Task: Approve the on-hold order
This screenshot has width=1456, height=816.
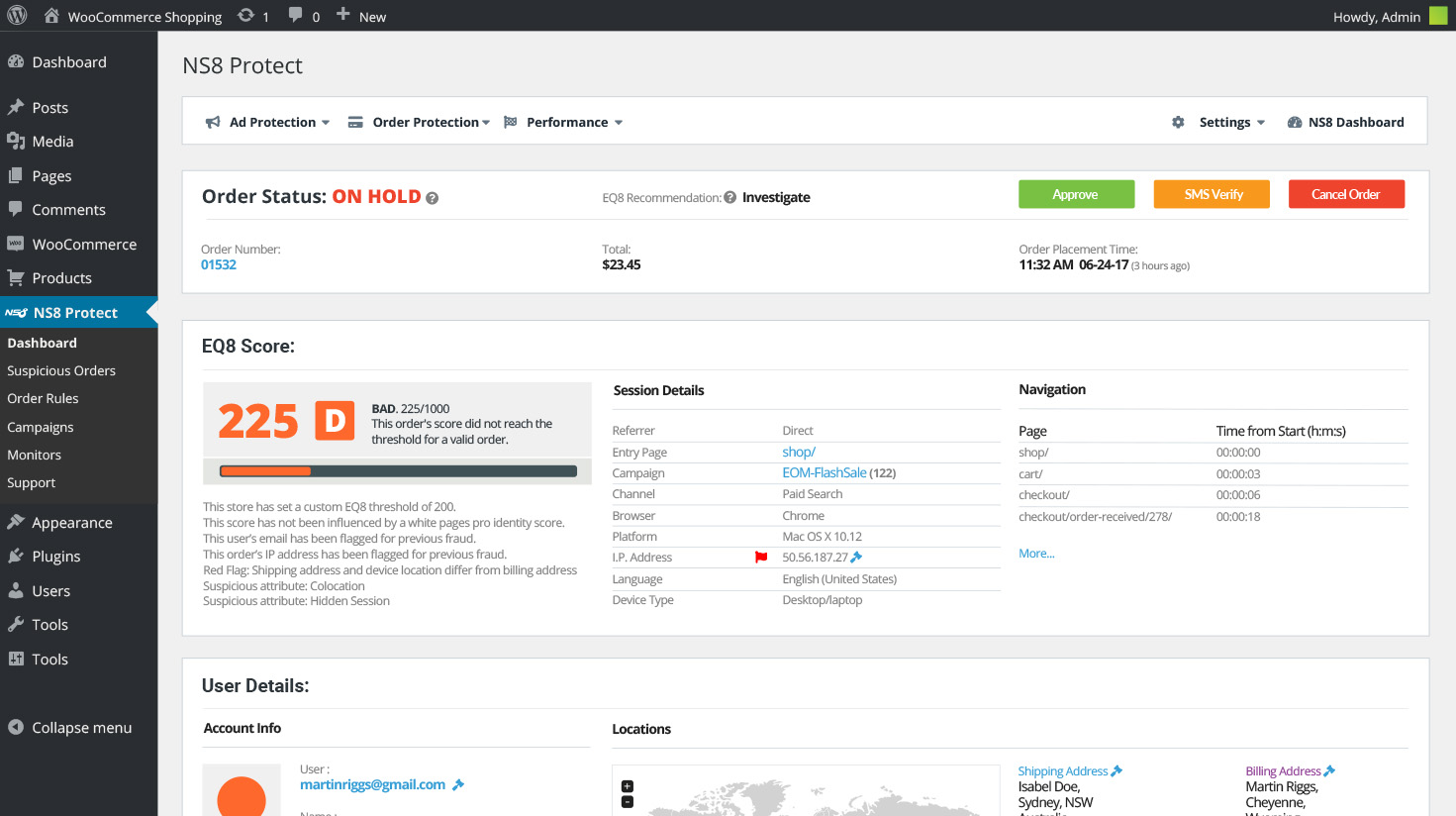Action: point(1076,194)
